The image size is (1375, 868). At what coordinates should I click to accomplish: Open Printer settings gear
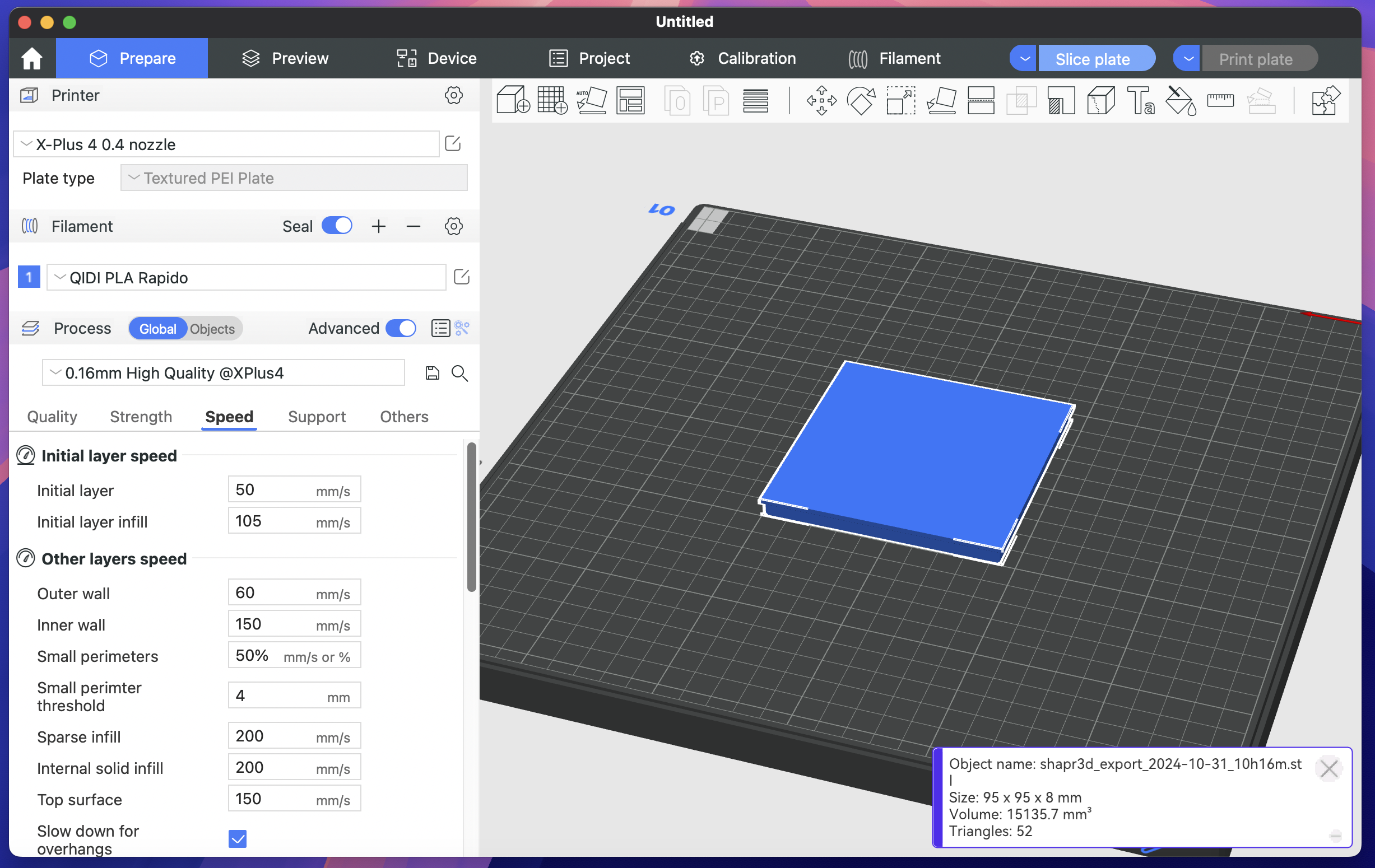(453, 95)
